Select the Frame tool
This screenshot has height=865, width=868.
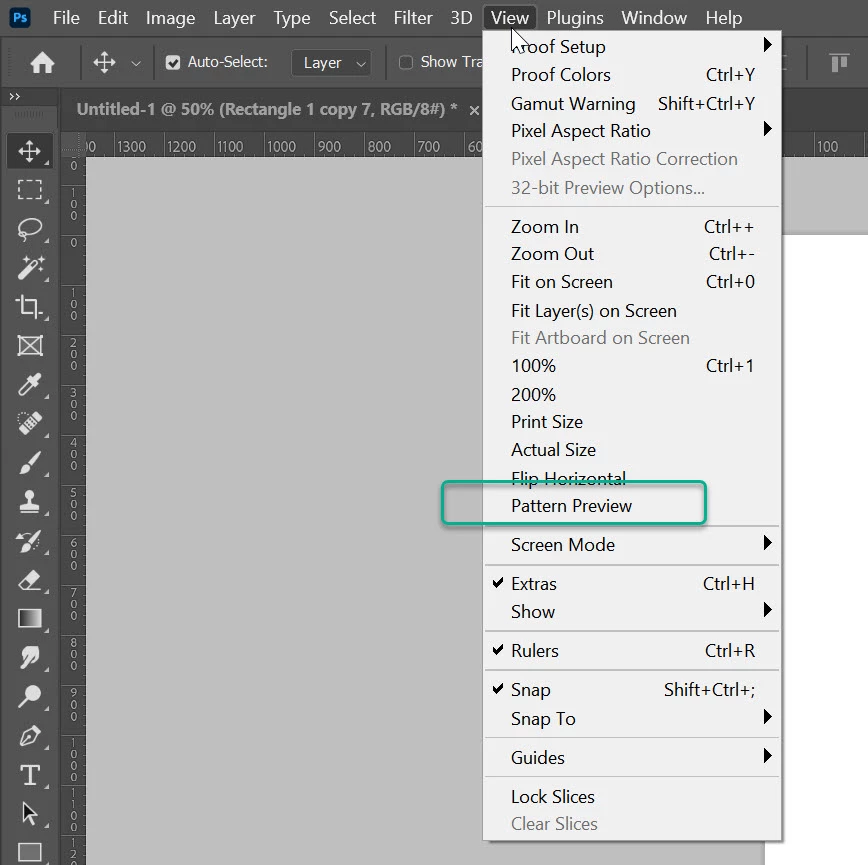click(29, 346)
